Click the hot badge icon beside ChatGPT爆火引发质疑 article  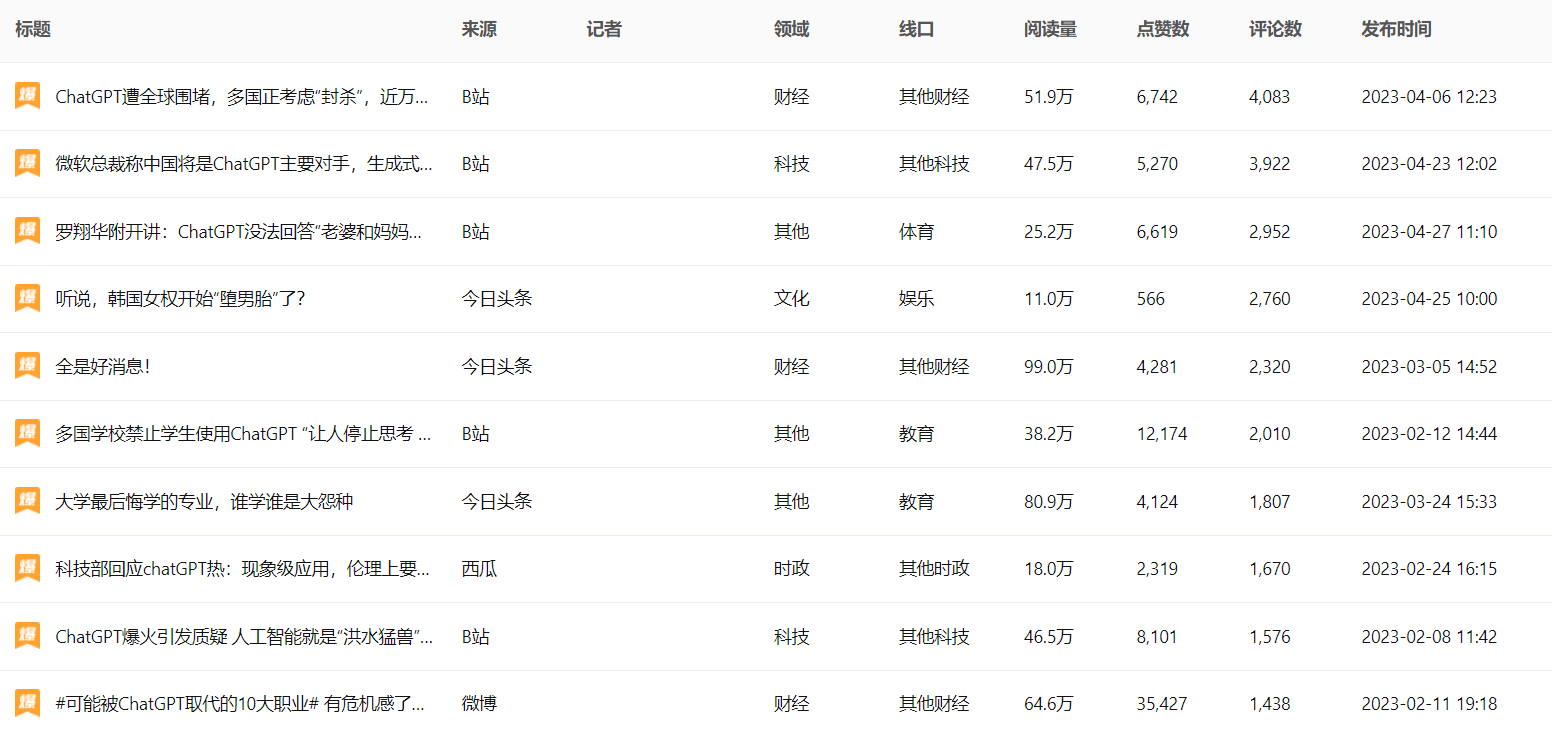[27, 636]
